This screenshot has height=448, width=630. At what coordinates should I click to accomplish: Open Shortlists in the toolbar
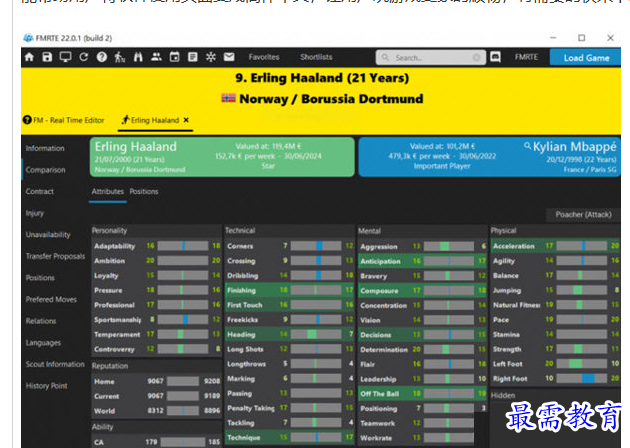point(316,57)
